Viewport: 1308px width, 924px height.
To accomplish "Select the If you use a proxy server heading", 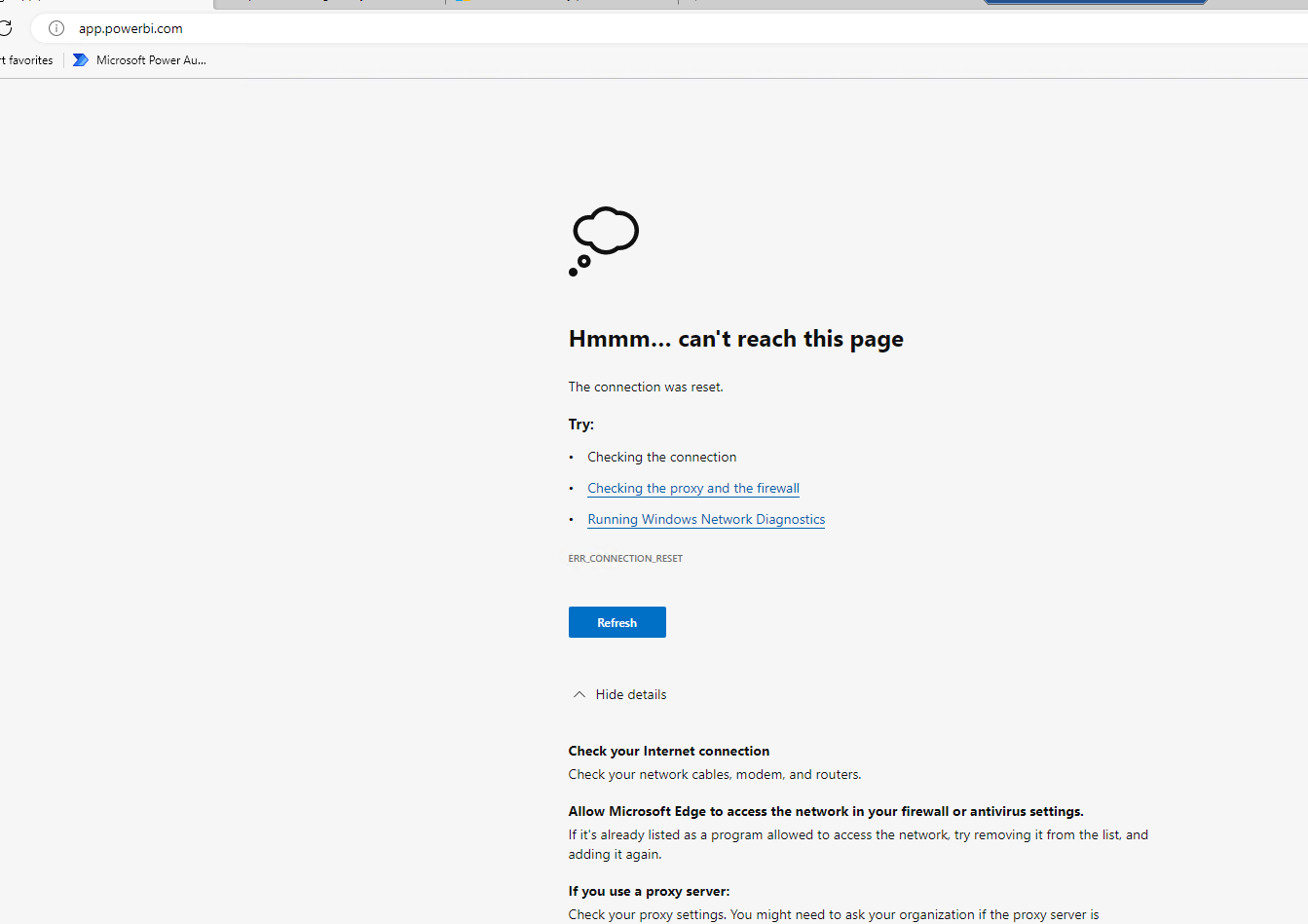I will tap(649, 891).
